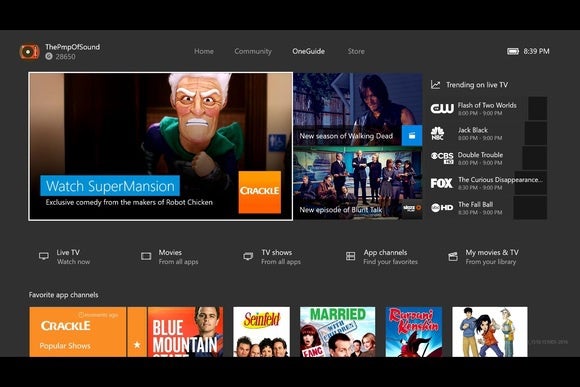Select Jack Black listing
Viewport: 580px width, 387px height.
coord(488,133)
